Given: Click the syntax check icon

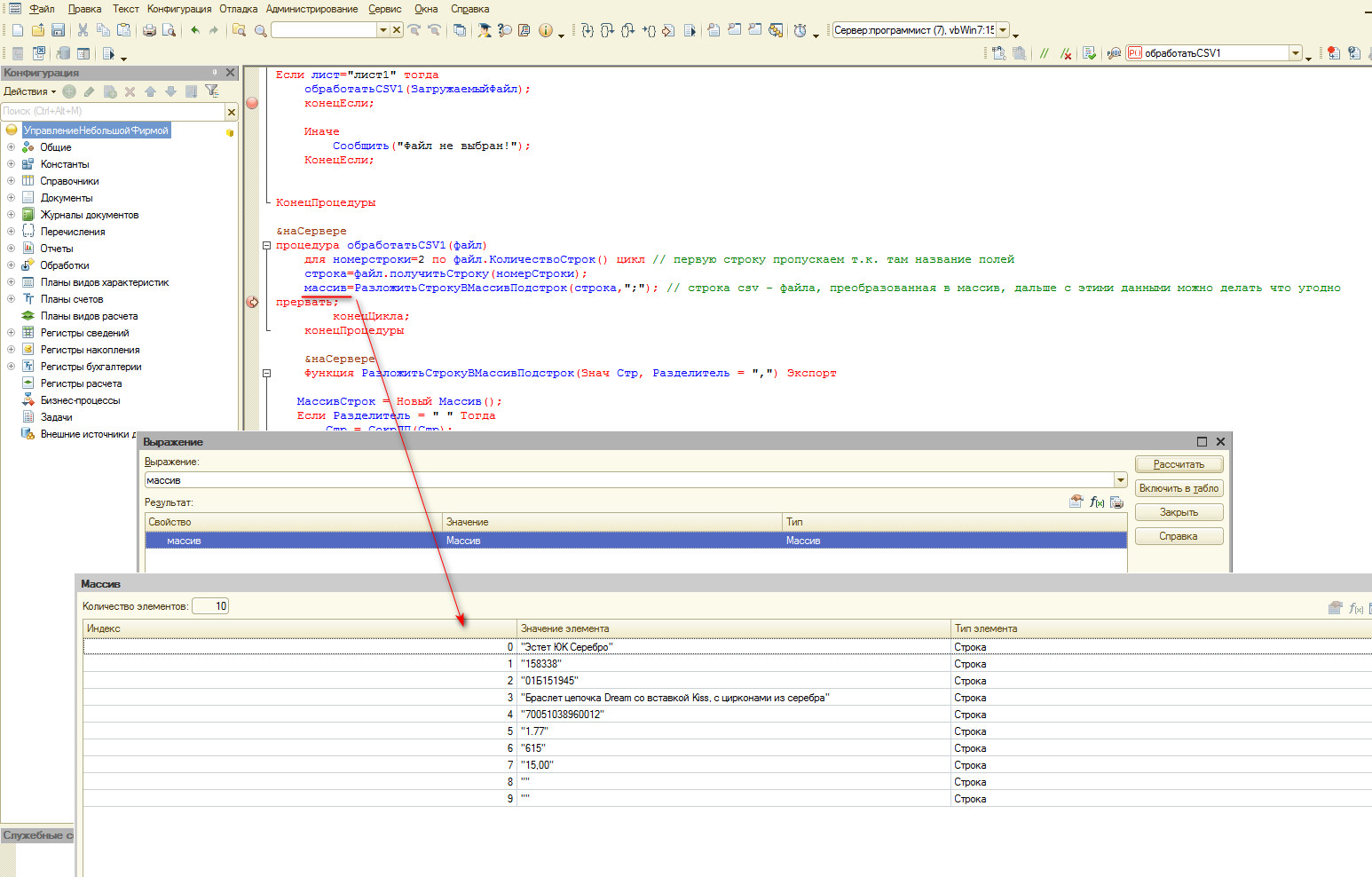Looking at the screenshot, I should click(1089, 53).
